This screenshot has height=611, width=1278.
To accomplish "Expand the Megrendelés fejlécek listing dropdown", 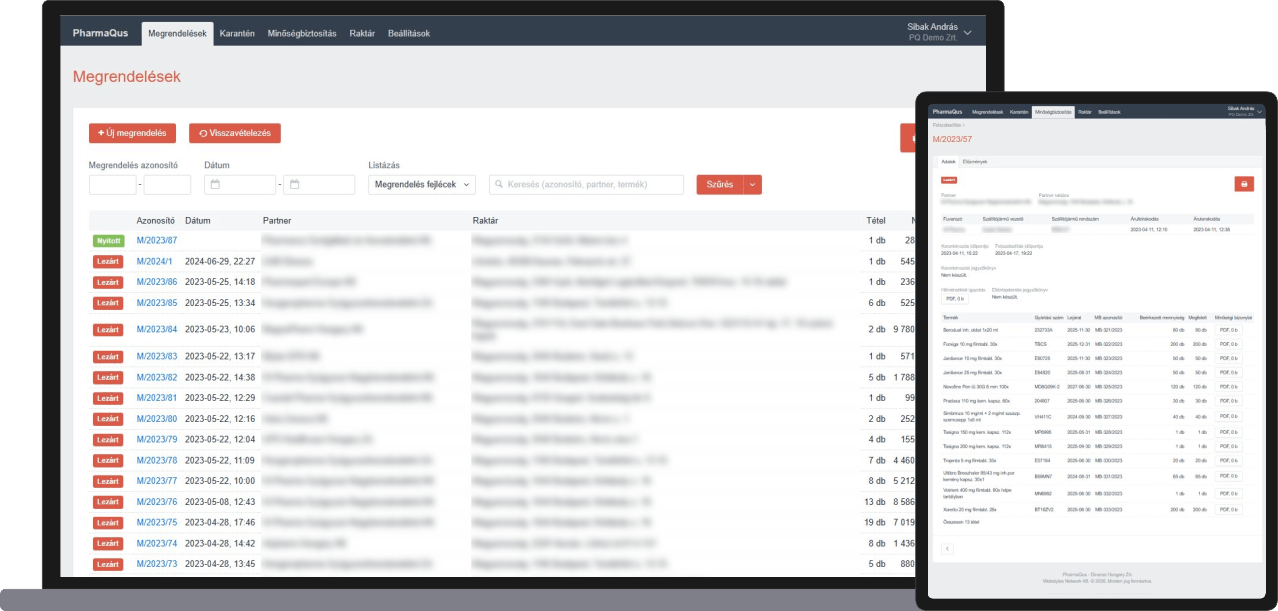I will [x=422, y=185].
